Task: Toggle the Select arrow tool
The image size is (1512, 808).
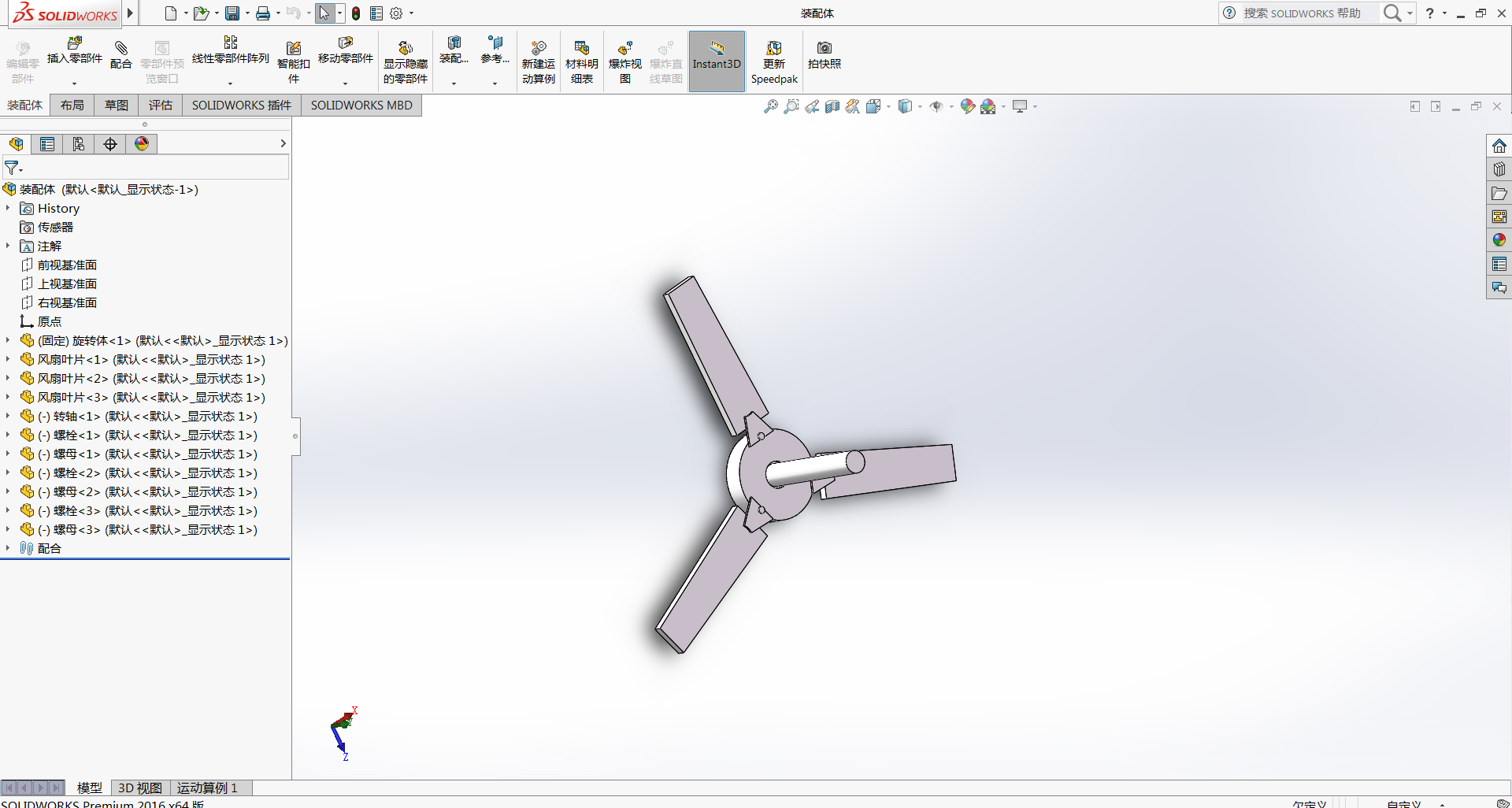Action: [x=324, y=13]
